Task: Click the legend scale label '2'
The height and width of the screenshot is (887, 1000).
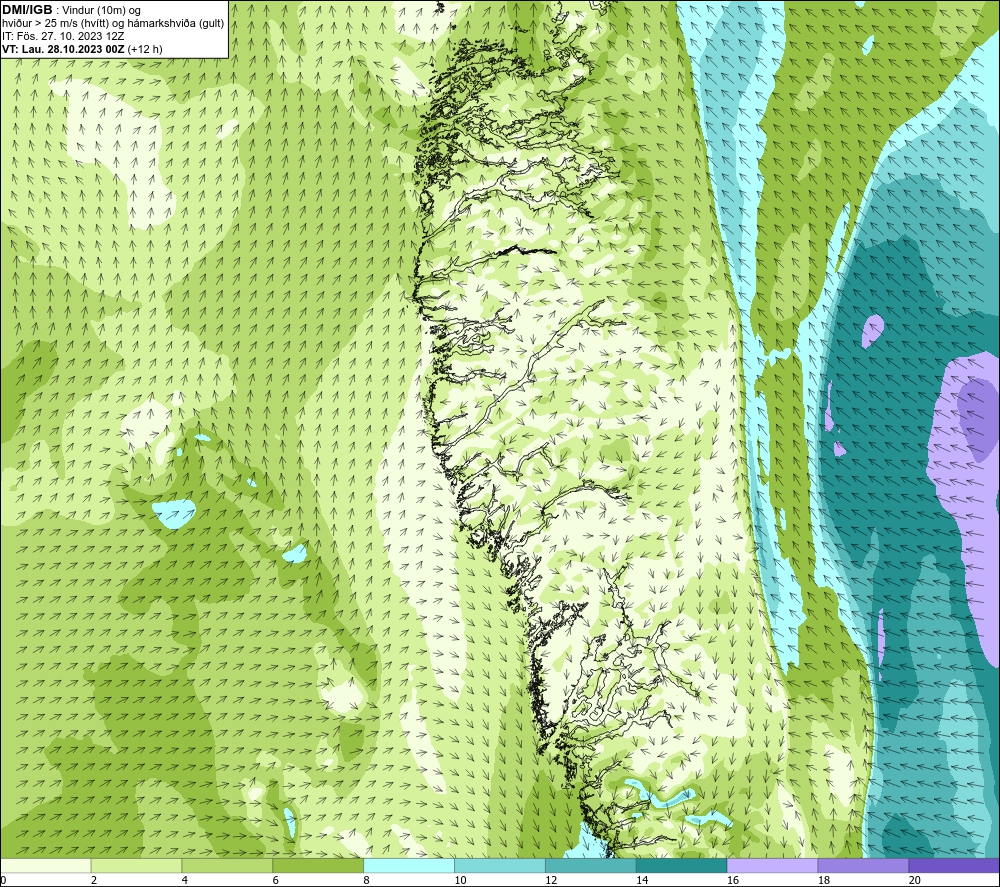Action: coord(94,880)
